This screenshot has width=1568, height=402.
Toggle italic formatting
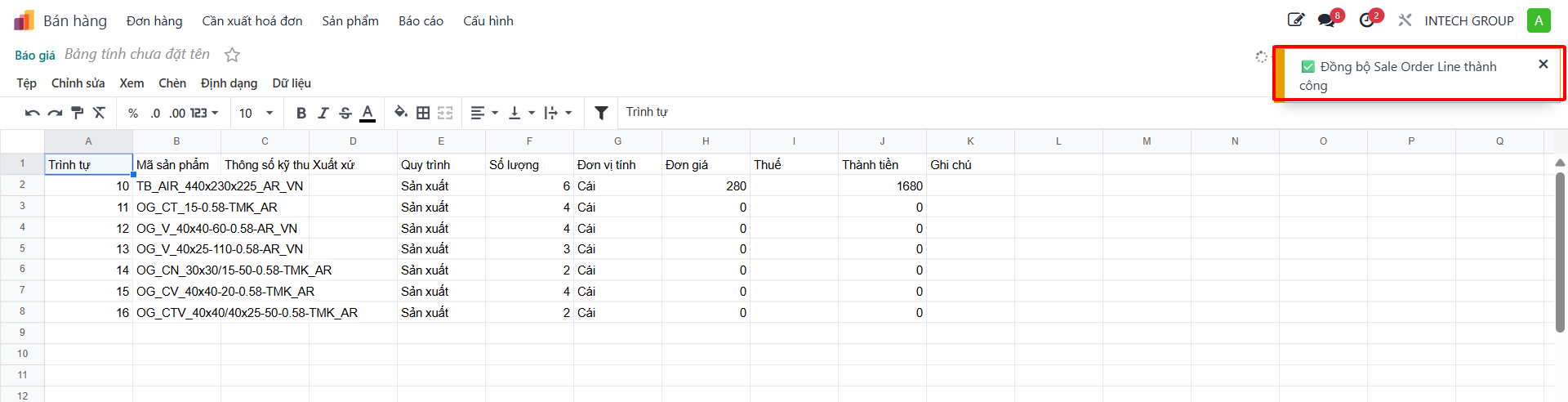[x=323, y=113]
